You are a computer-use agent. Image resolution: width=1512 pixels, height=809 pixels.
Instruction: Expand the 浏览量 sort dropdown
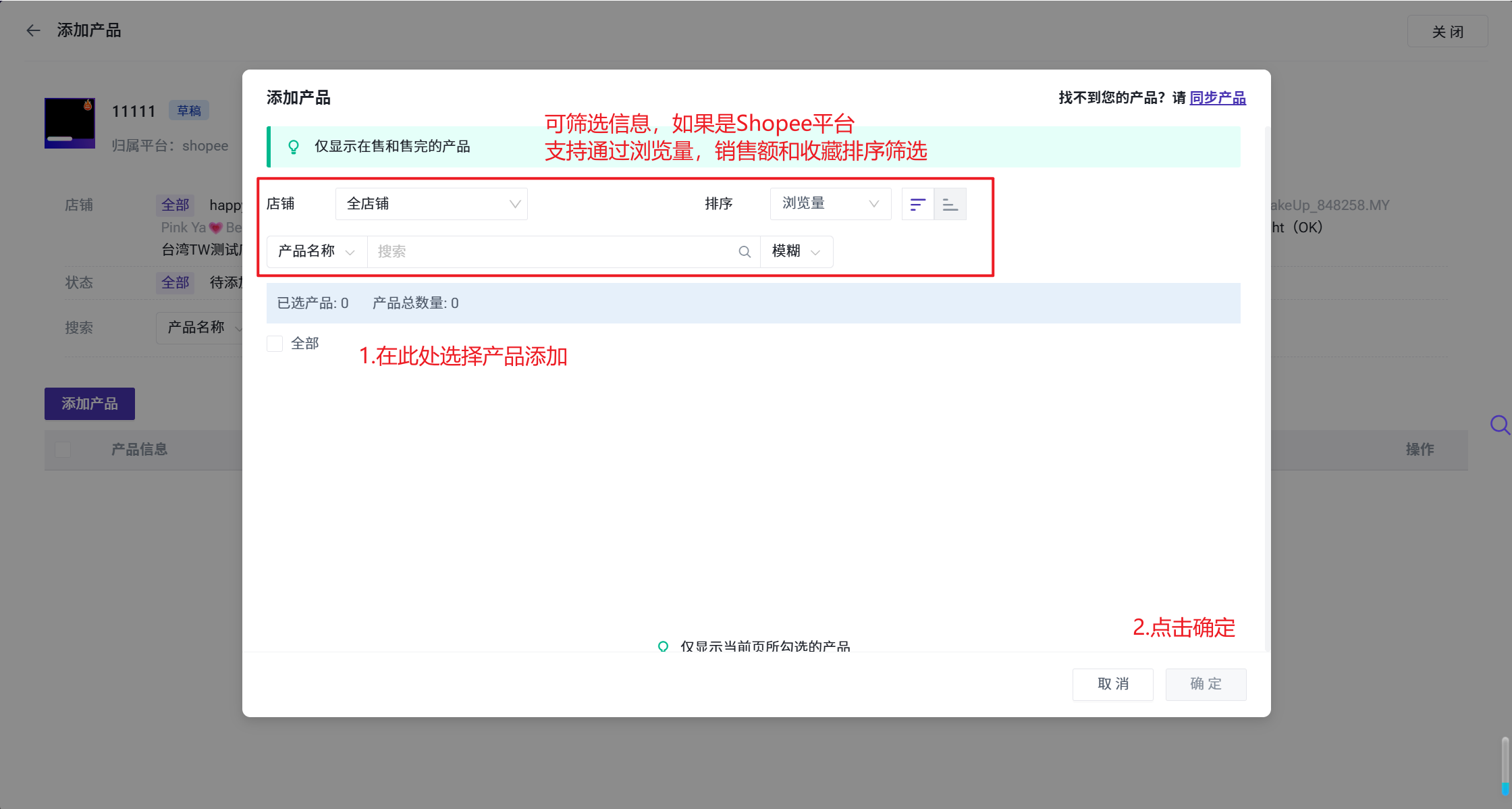[830, 204]
